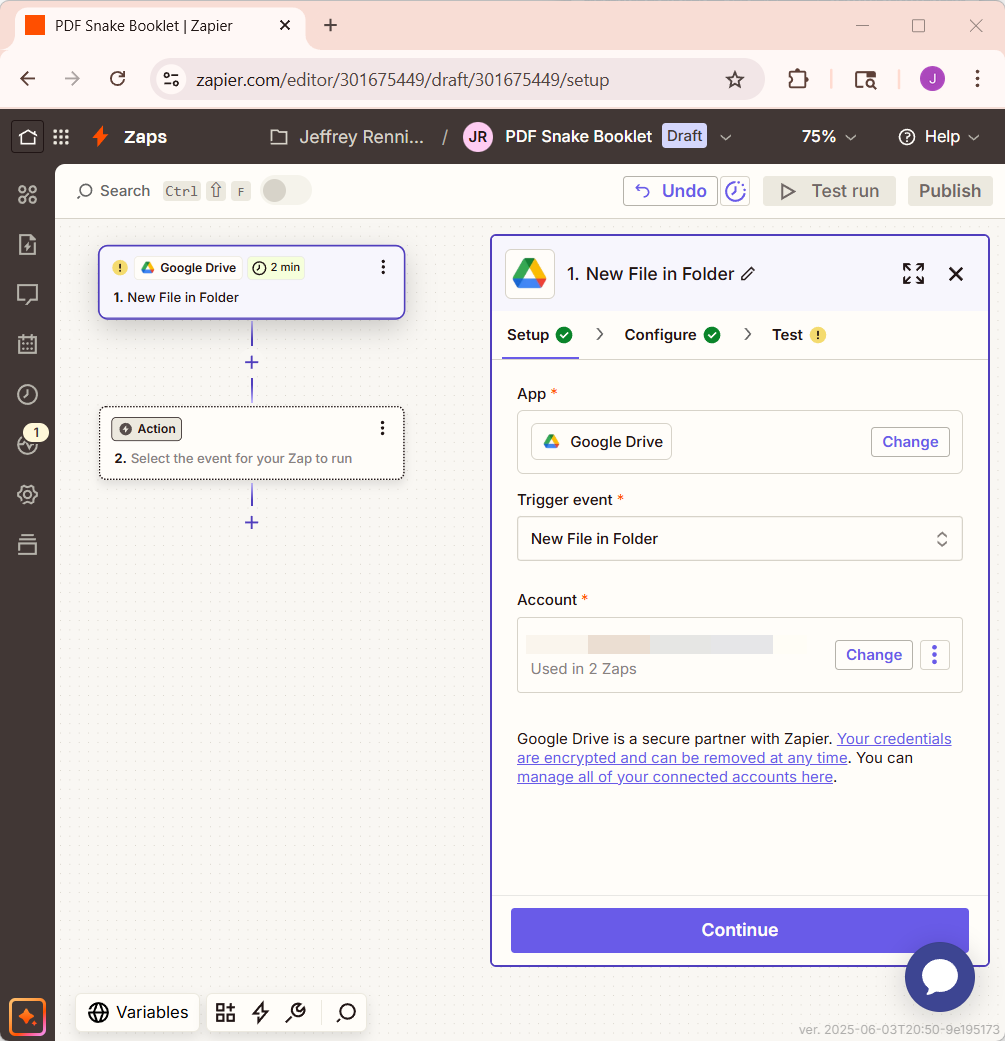This screenshot has height=1041, width=1005.
Task: Switch to the Configure tab
Action: [672, 335]
